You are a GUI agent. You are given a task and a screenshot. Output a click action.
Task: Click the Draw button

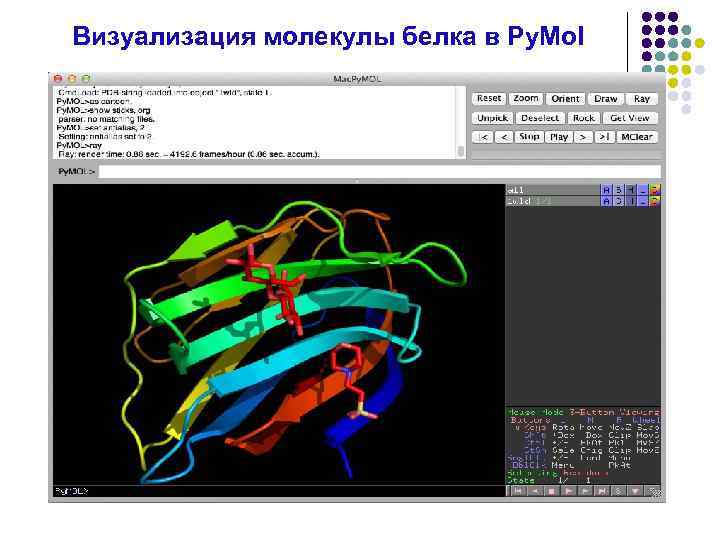click(x=606, y=99)
